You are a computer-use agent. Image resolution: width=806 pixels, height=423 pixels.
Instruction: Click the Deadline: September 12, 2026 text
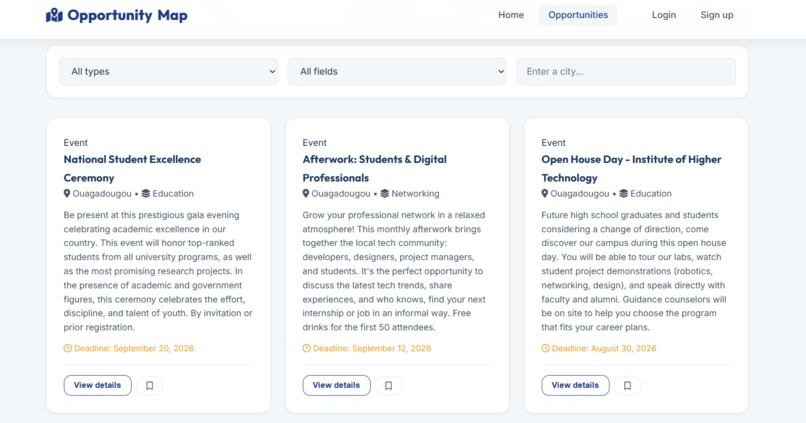click(x=372, y=348)
